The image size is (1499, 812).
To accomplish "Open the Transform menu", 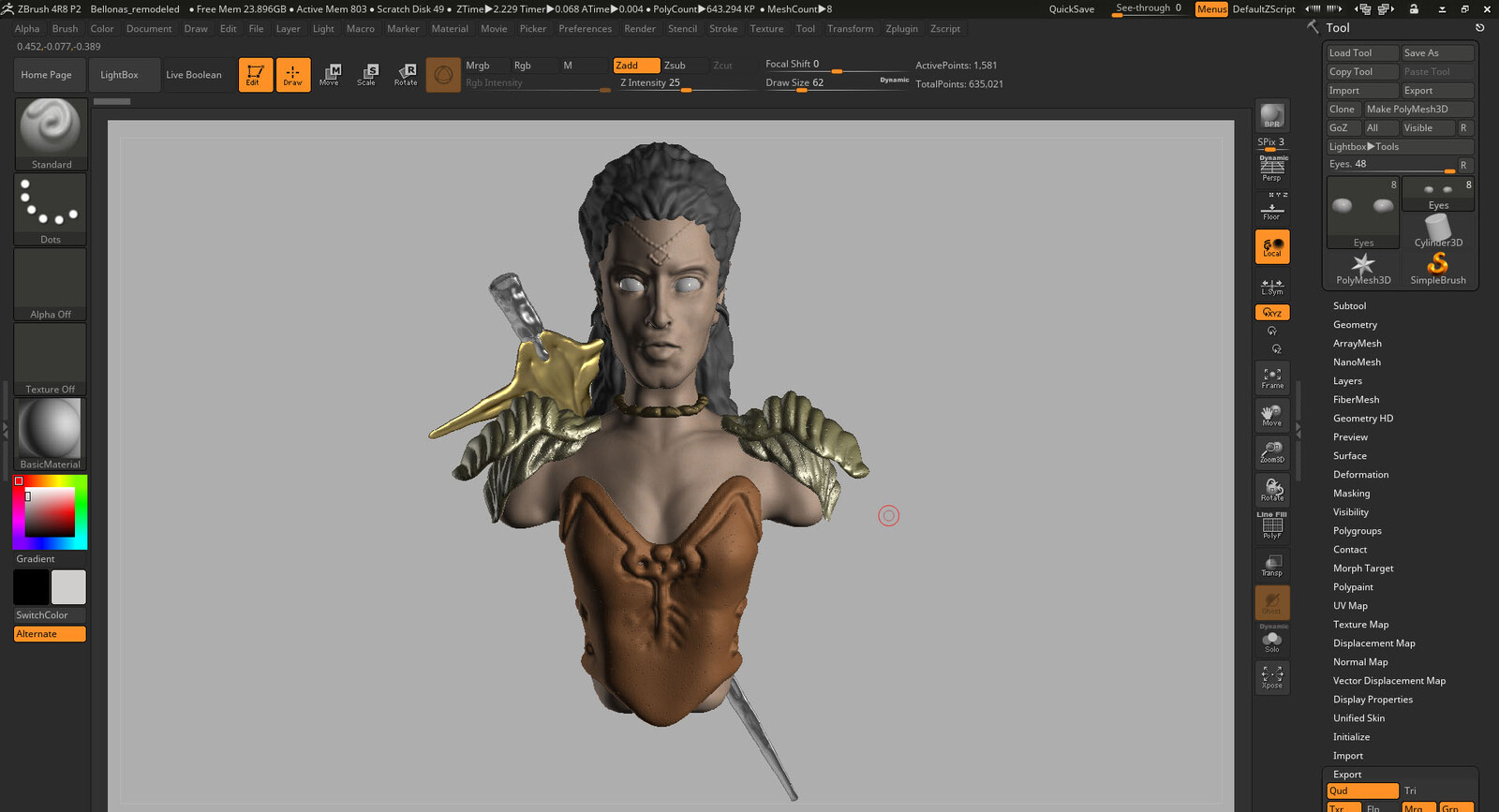I will 850,29.
